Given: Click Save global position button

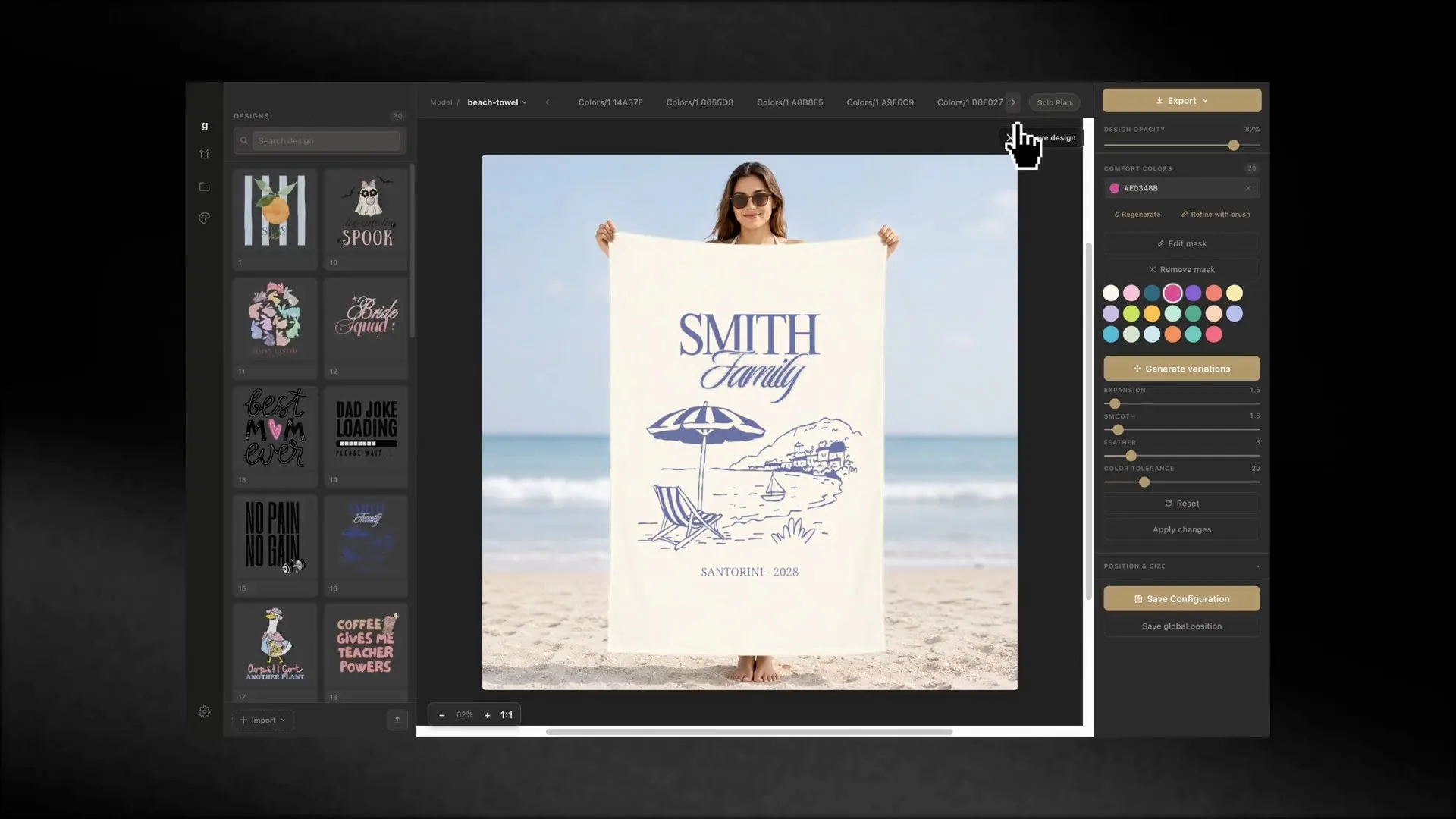Looking at the screenshot, I should coord(1182,626).
